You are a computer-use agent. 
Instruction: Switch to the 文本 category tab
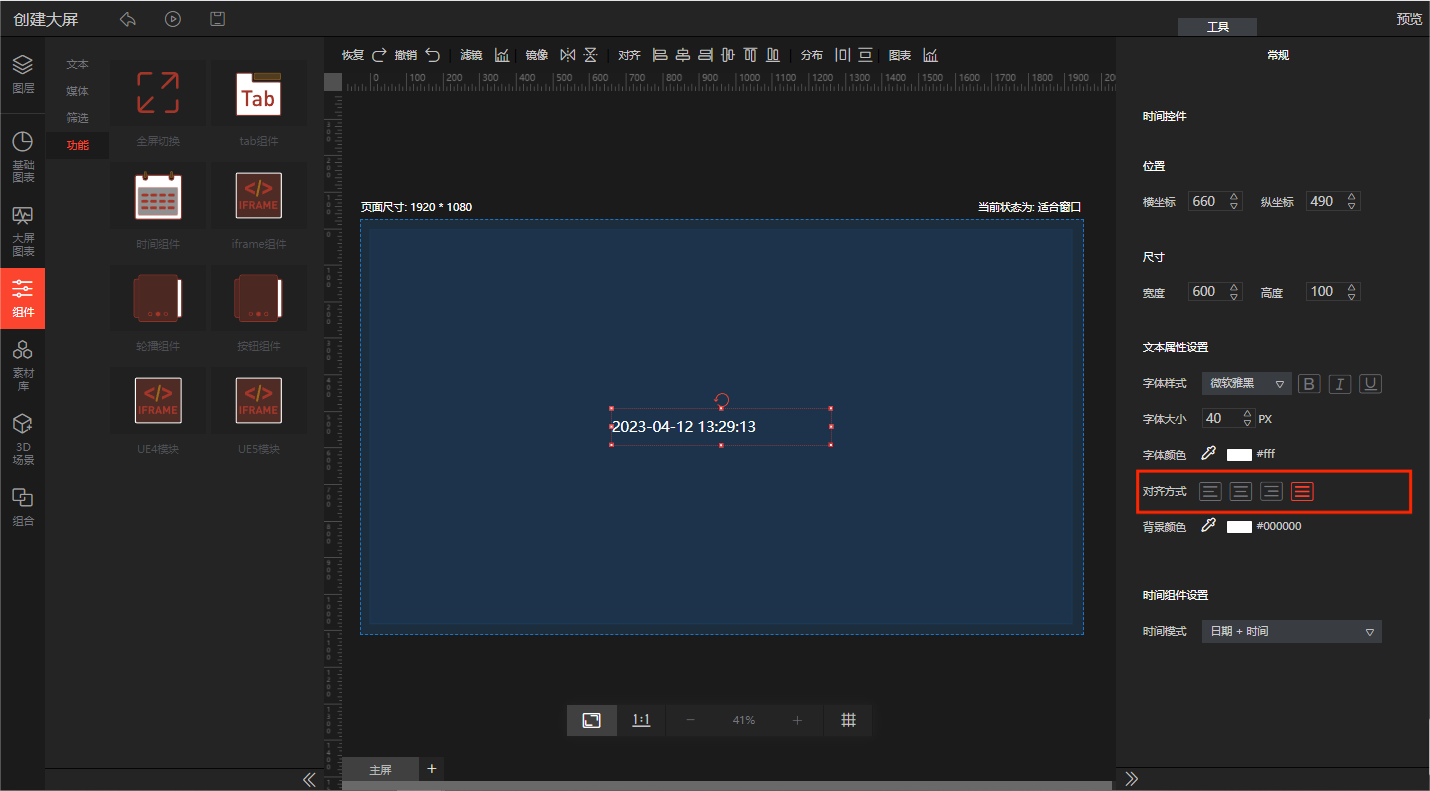(78, 64)
